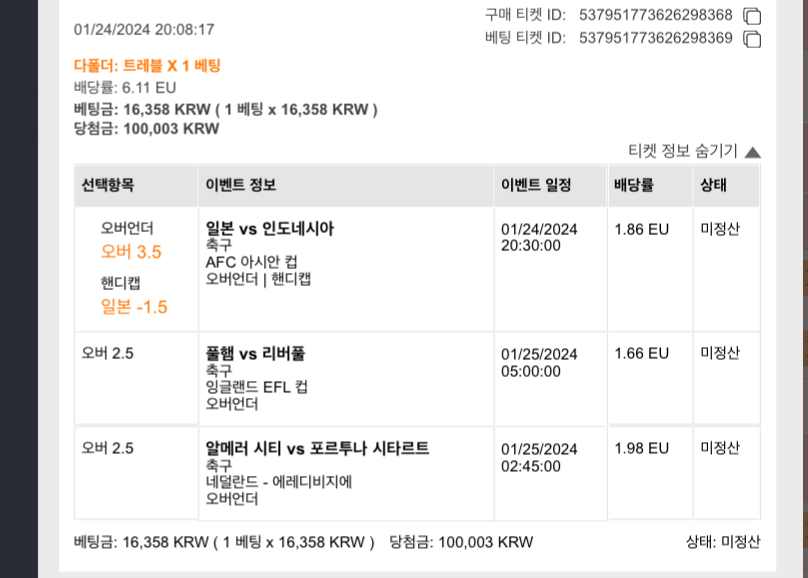808x578 pixels.
Task: Open 알메러 시티 vs 포르투나 시타르트 event
Action: [317, 448]
